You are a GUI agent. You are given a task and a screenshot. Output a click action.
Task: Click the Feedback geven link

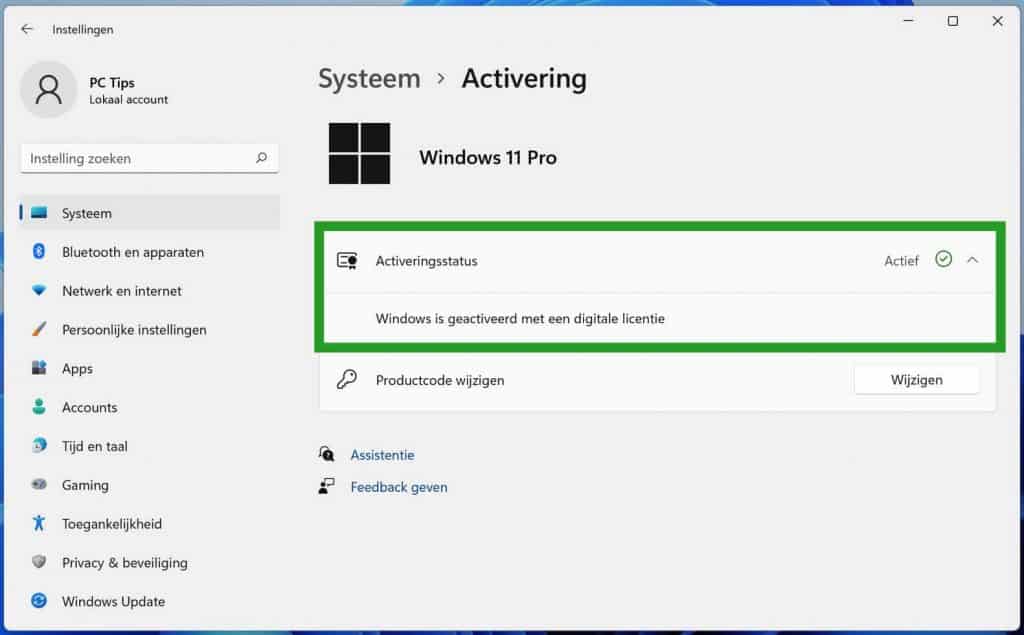pyautogui.click(x=399, y=487)
